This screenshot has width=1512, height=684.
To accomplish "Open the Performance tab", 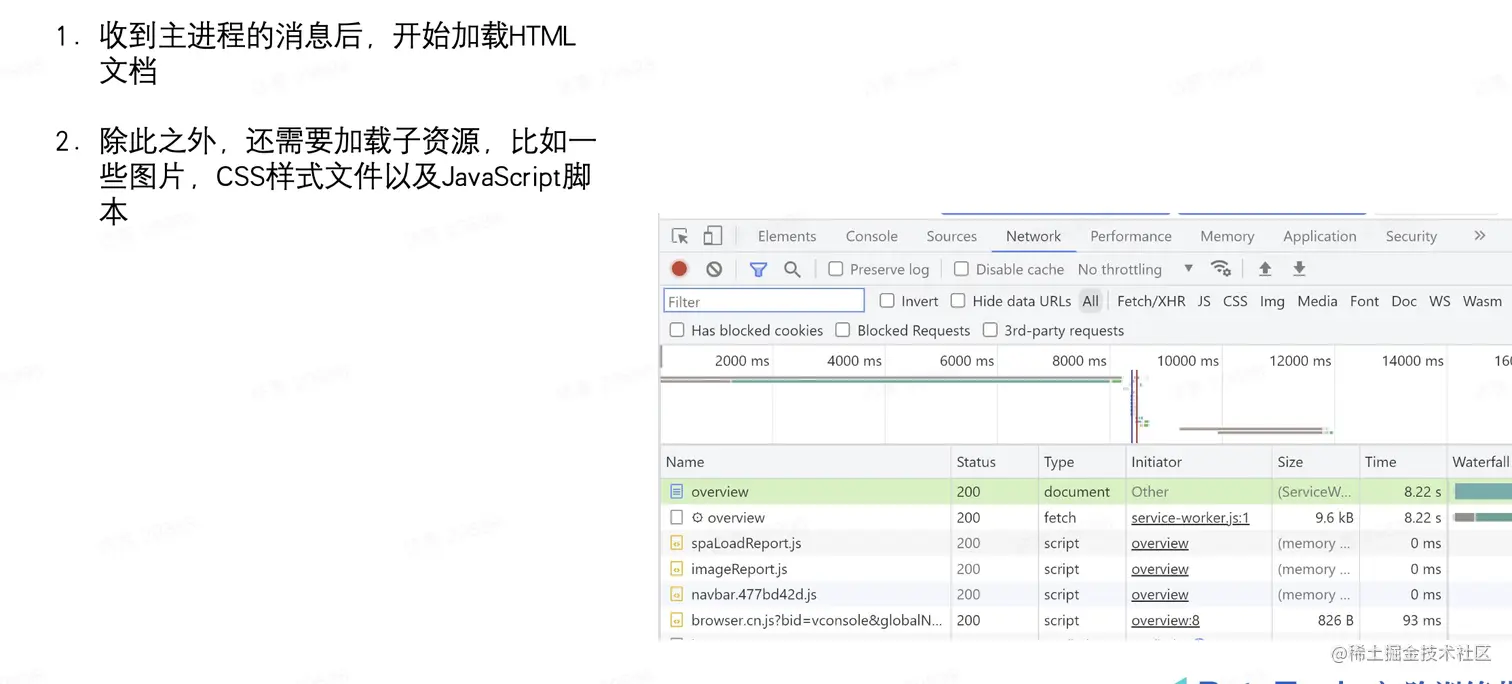I will tap(1131, 236).
